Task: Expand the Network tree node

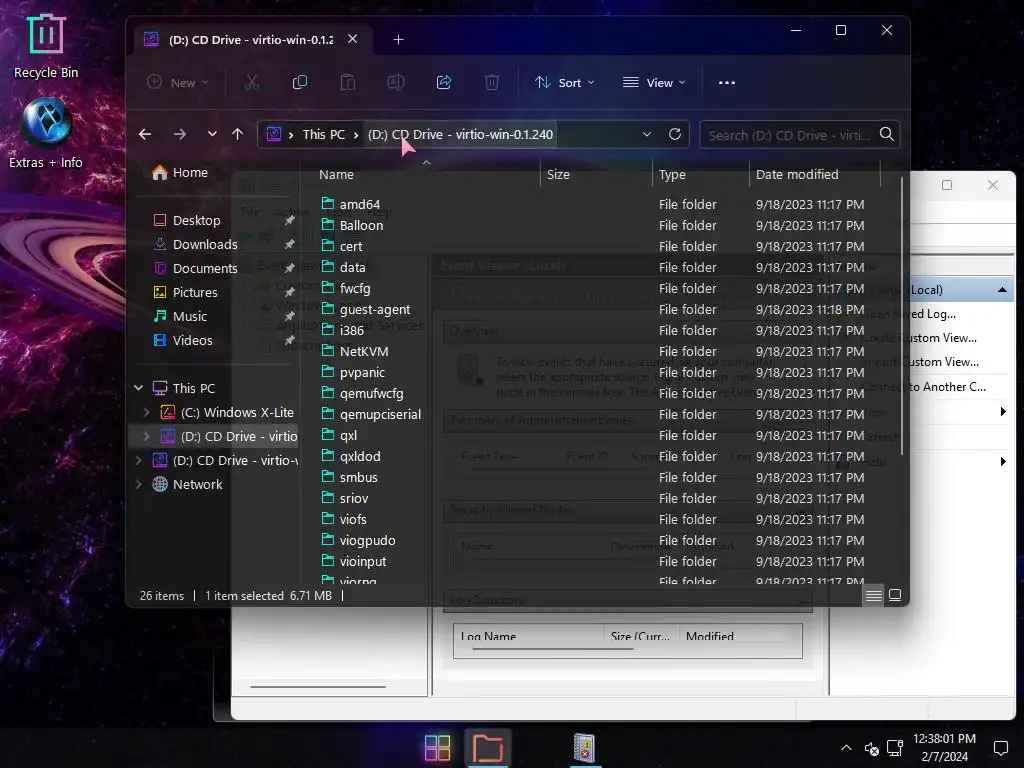Action: pyautogui.click(x=138, y=484)
